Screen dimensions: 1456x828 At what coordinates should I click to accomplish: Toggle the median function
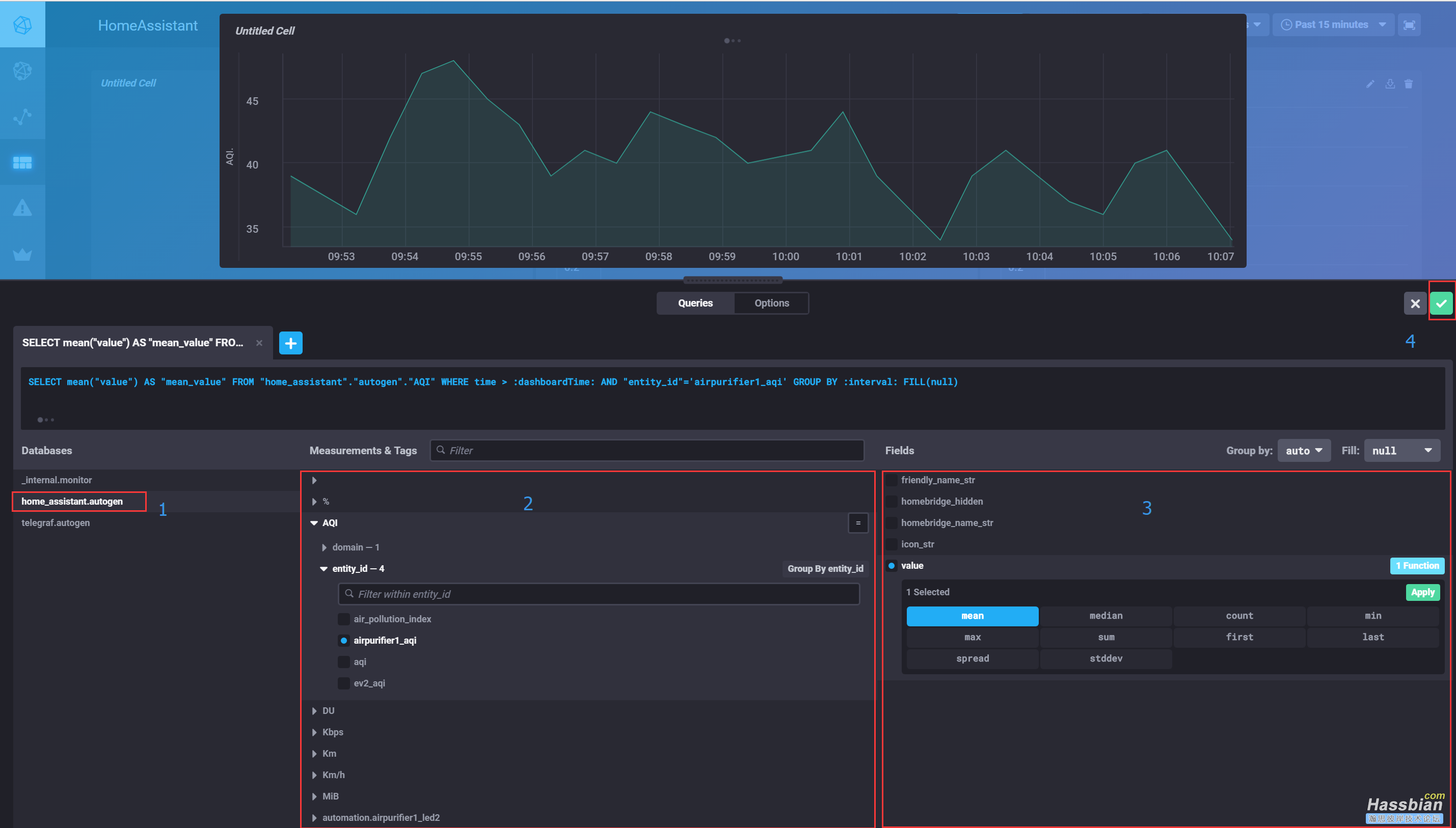[x=1106, y=616]
